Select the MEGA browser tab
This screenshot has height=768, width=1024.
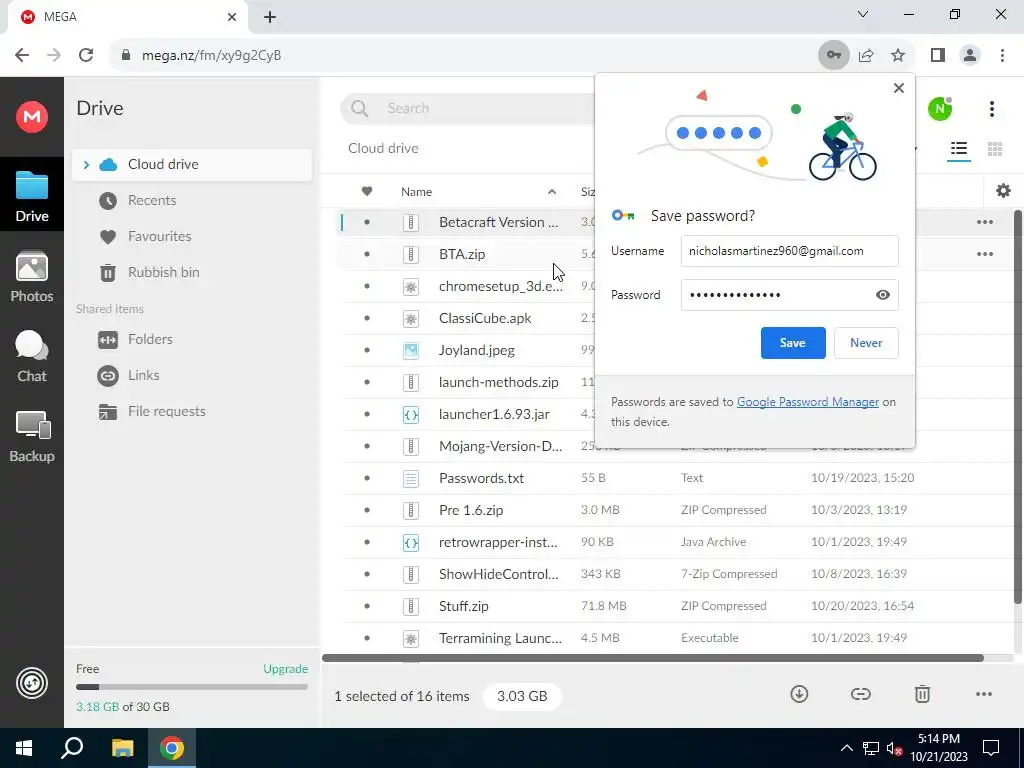coord(127,17)
